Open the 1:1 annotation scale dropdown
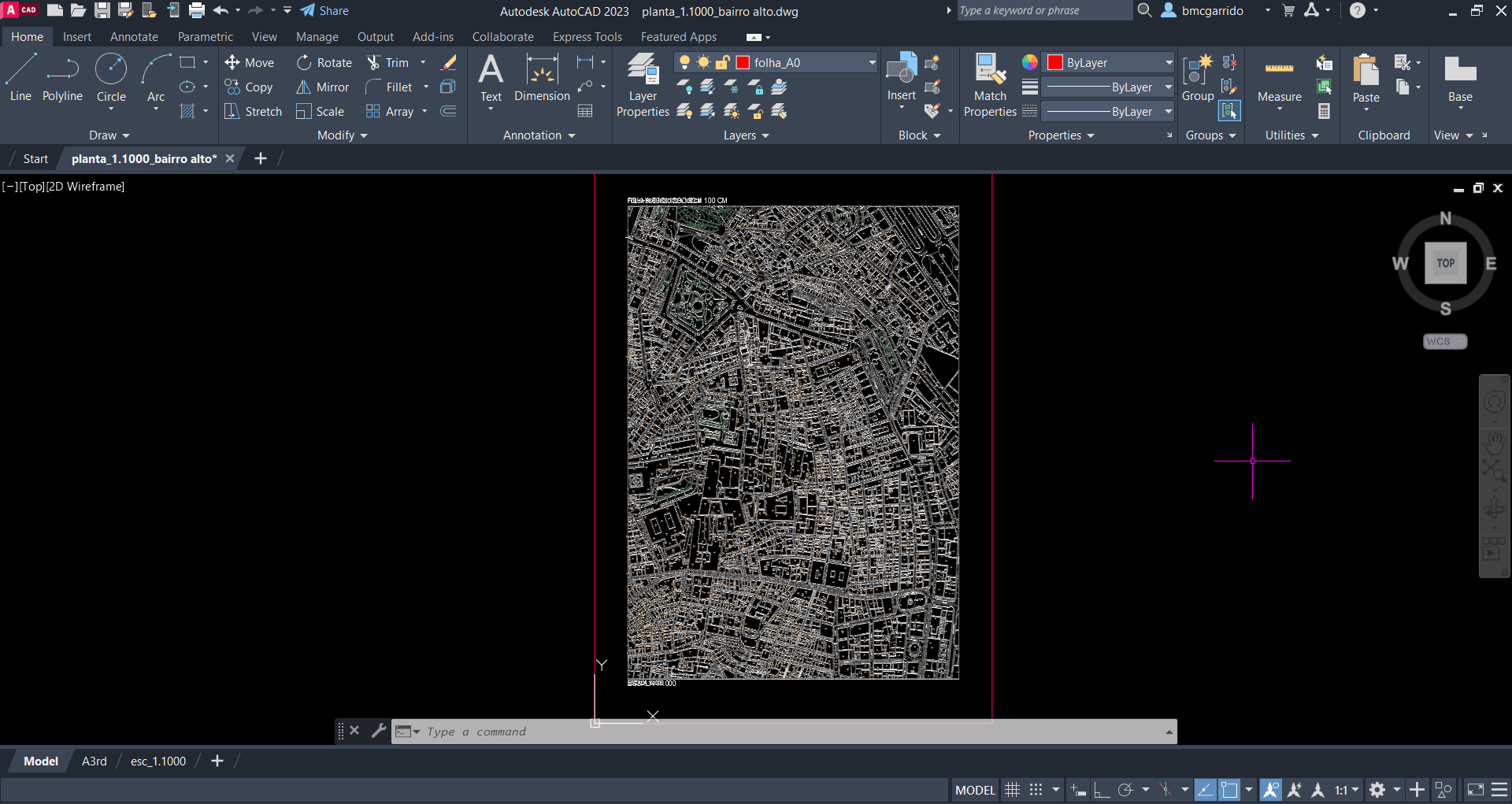Viewport: 1512px width, 804px height. pos(1347,790)
